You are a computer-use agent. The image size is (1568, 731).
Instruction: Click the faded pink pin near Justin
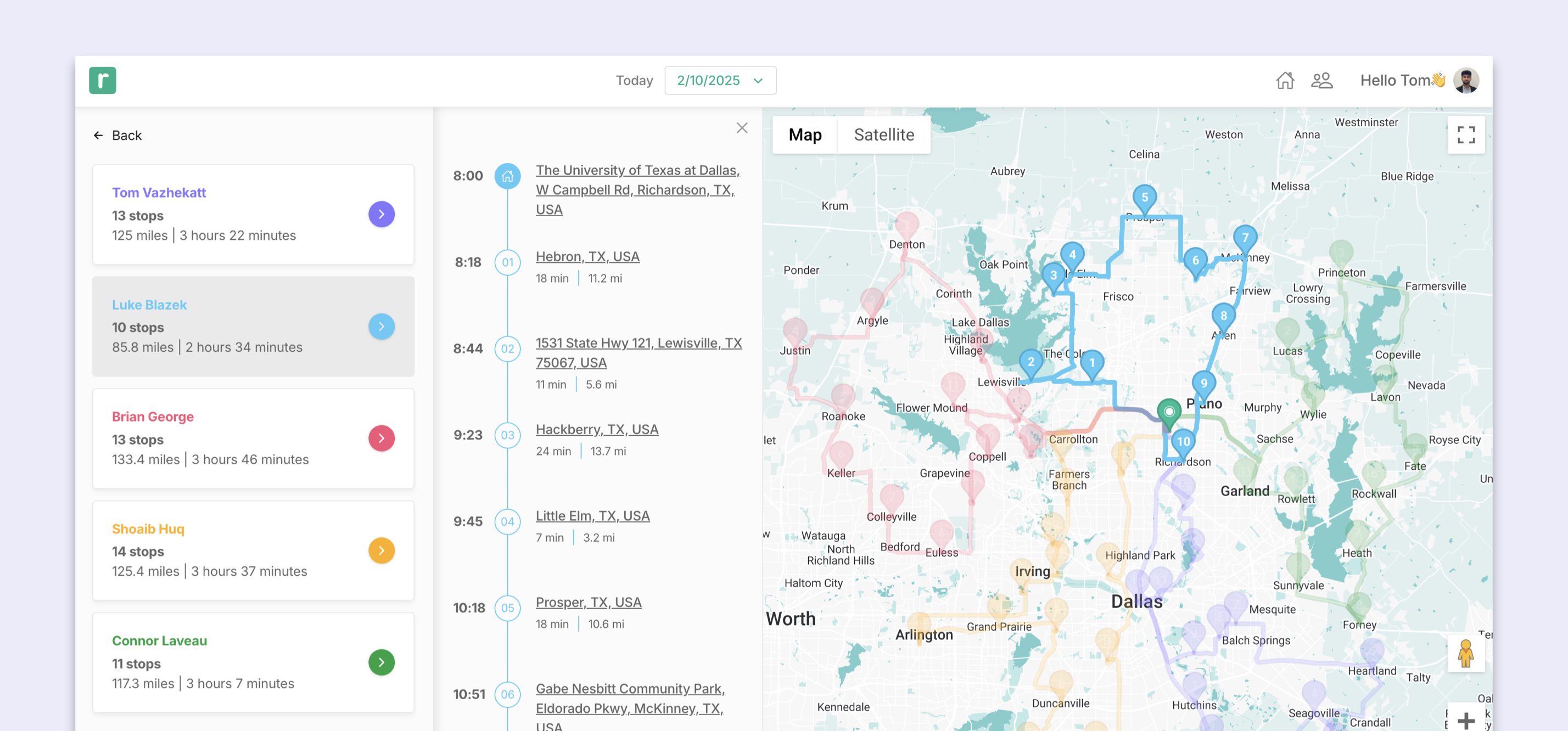(794, 333)
